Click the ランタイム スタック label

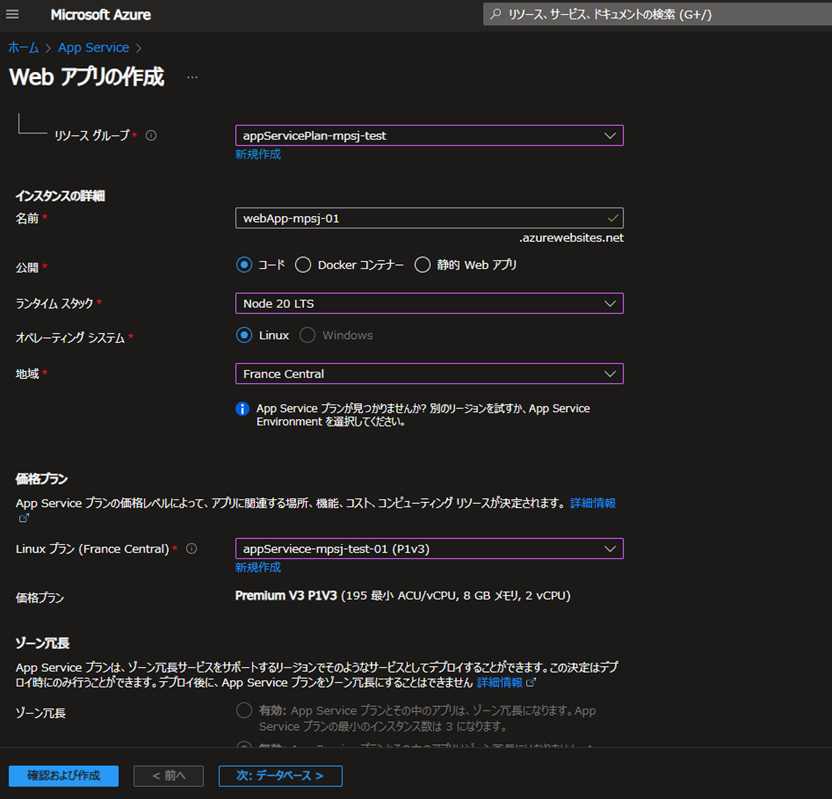pyautogui.click(x=54, y=303)
